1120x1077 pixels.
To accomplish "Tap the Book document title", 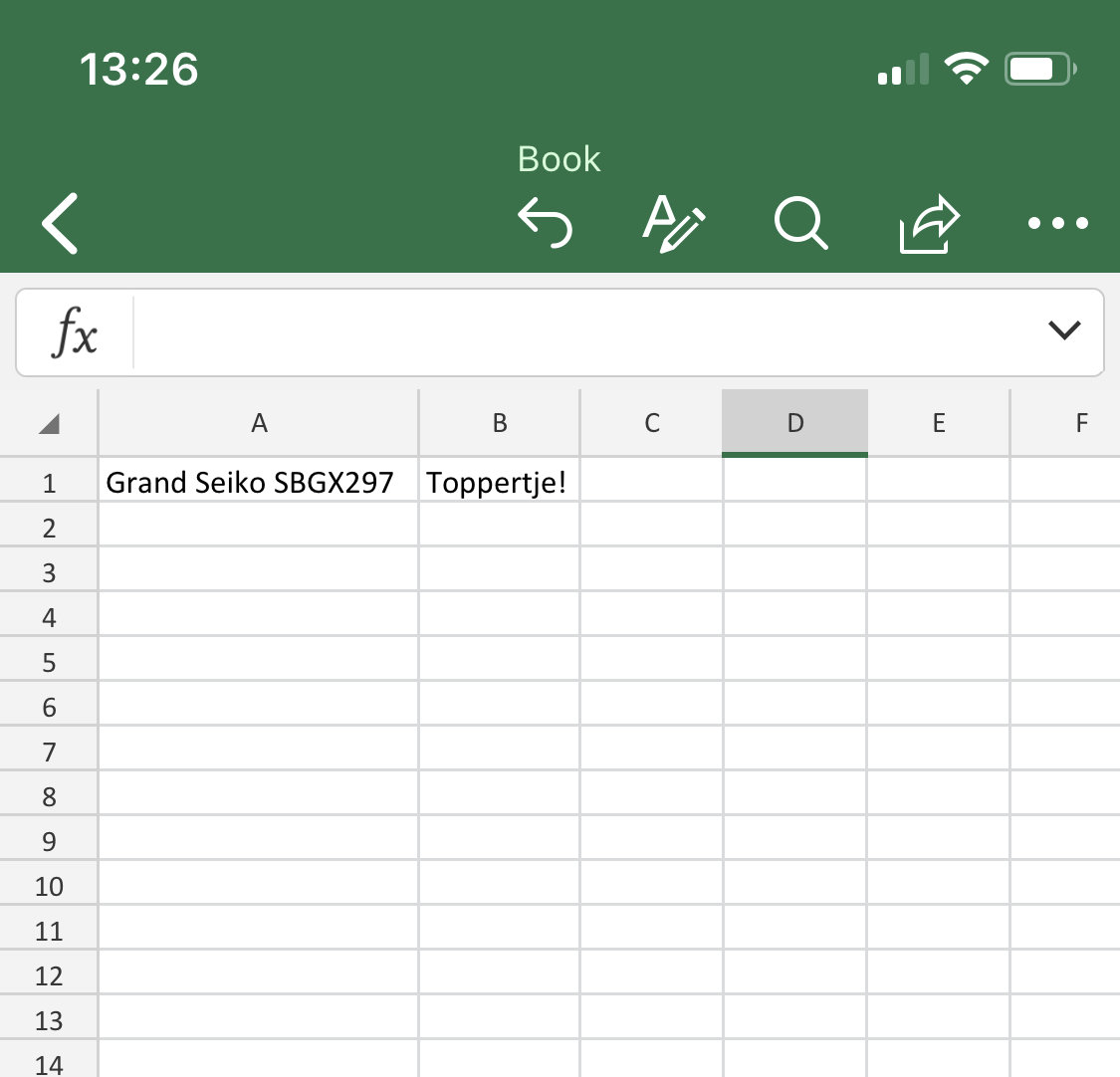I will point(559,158).
